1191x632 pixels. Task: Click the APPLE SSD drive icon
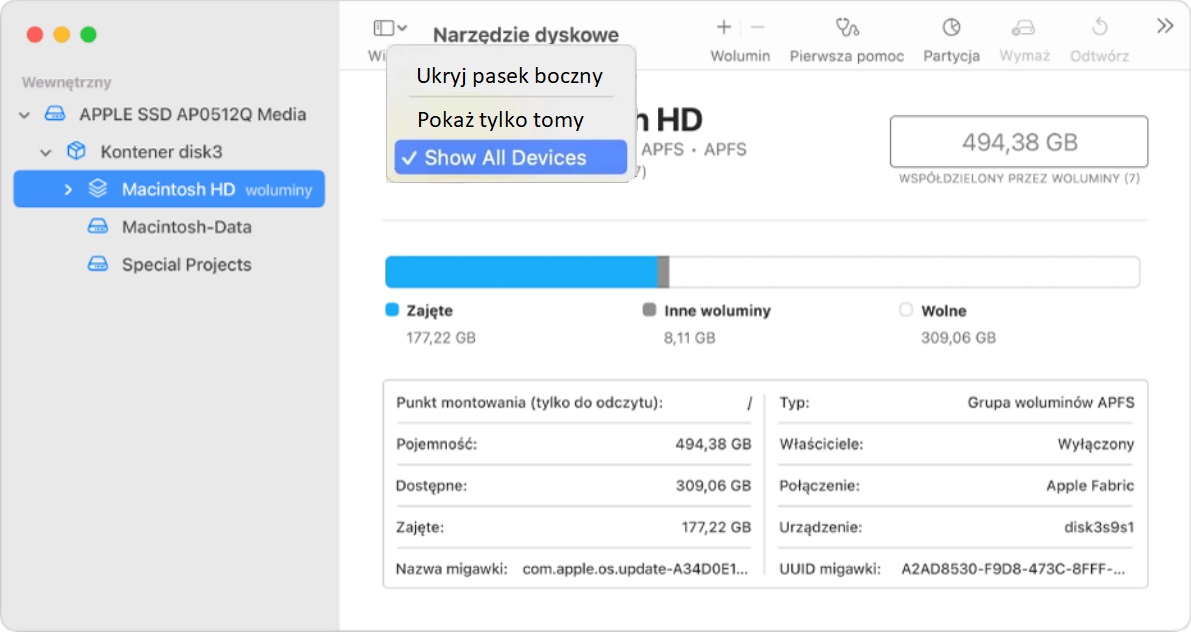55,114
